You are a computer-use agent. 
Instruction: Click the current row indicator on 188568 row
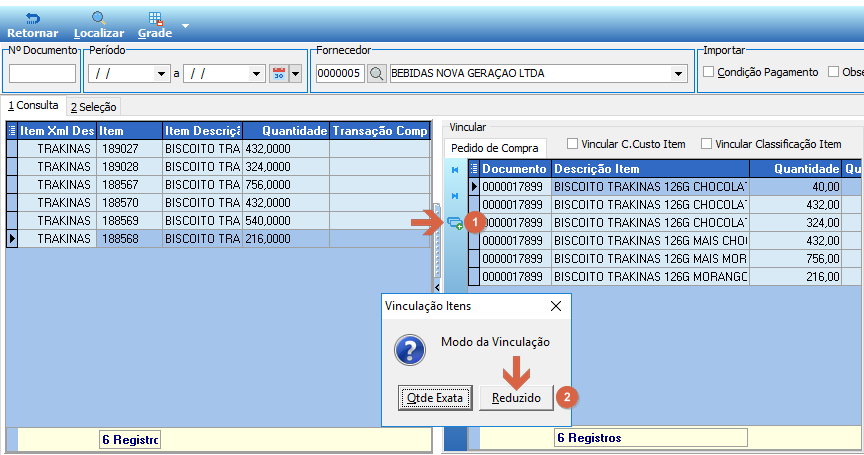(x=12, y=239)
